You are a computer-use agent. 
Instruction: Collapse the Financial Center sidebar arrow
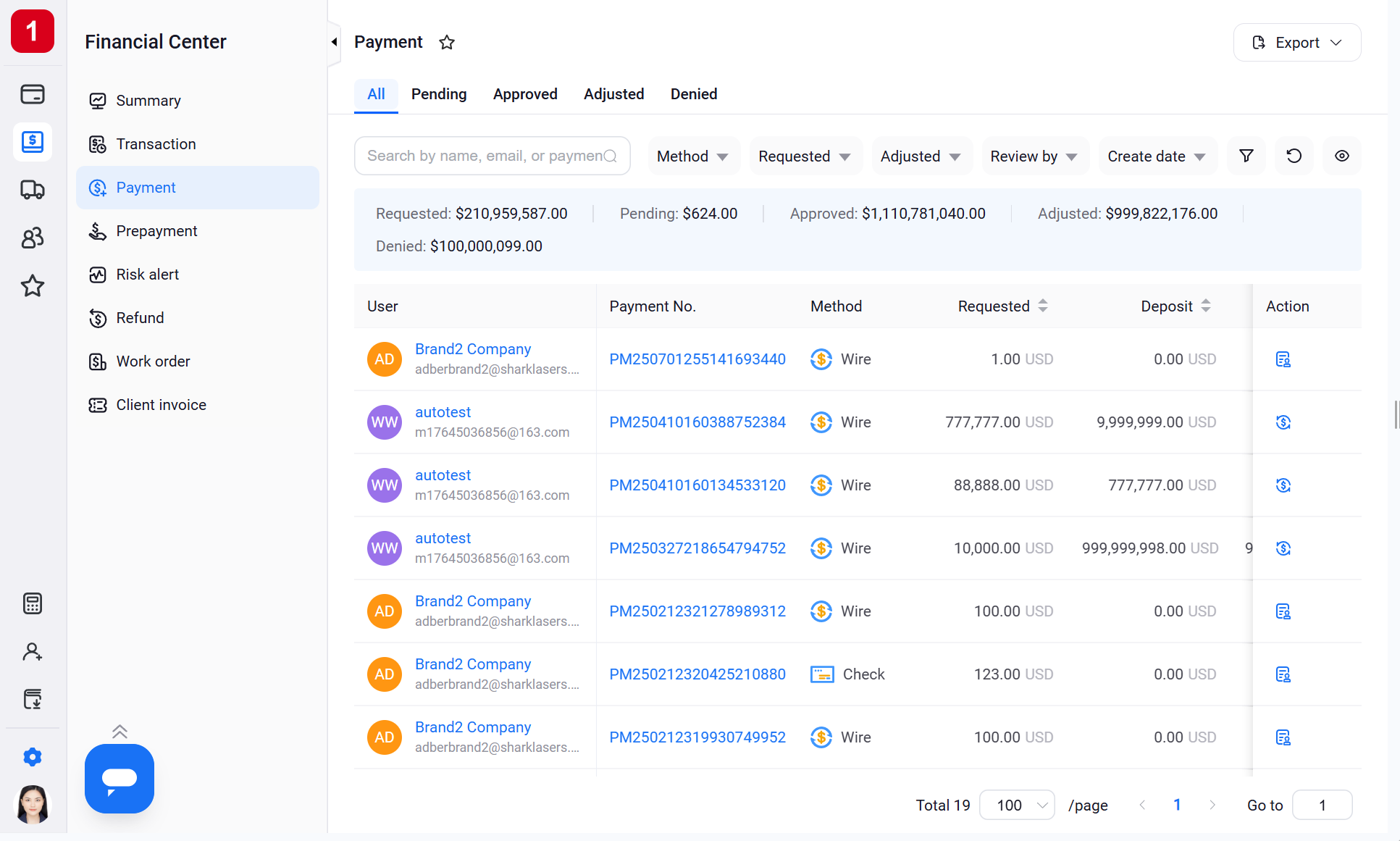[334, 42]
